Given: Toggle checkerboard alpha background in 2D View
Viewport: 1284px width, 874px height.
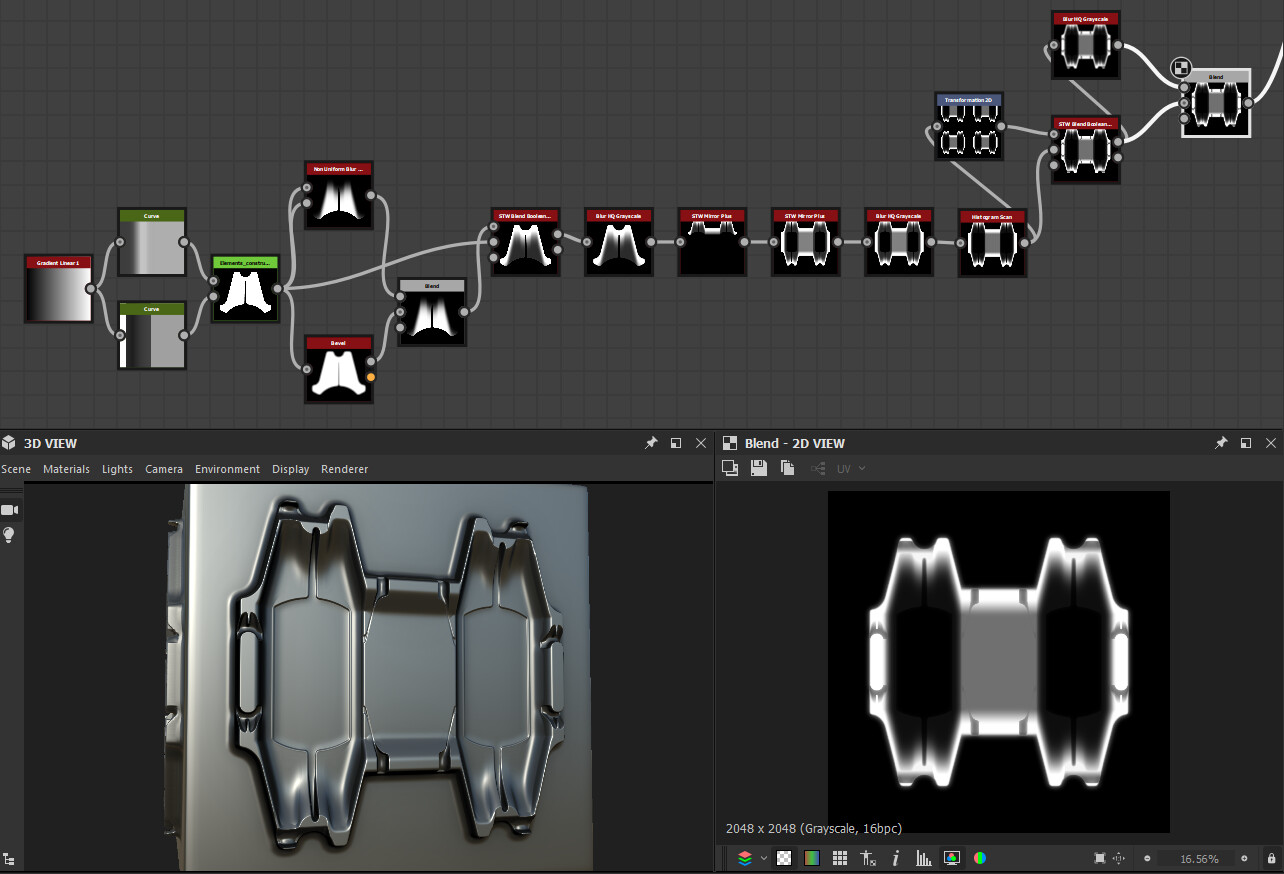Looking at the screenshot, I should coord(785,858).
